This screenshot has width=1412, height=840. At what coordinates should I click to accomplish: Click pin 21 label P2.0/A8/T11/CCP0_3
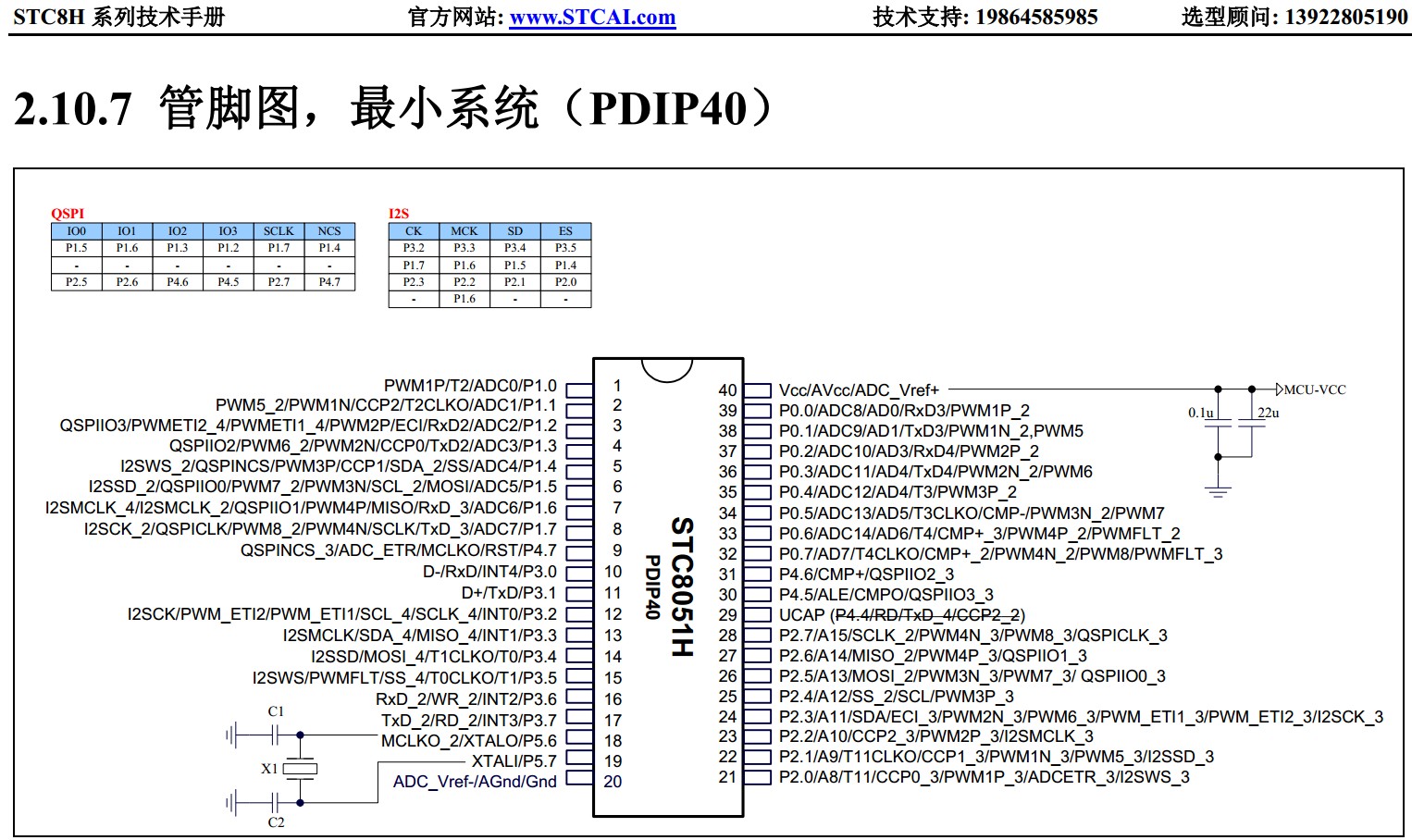click(984, 777)
